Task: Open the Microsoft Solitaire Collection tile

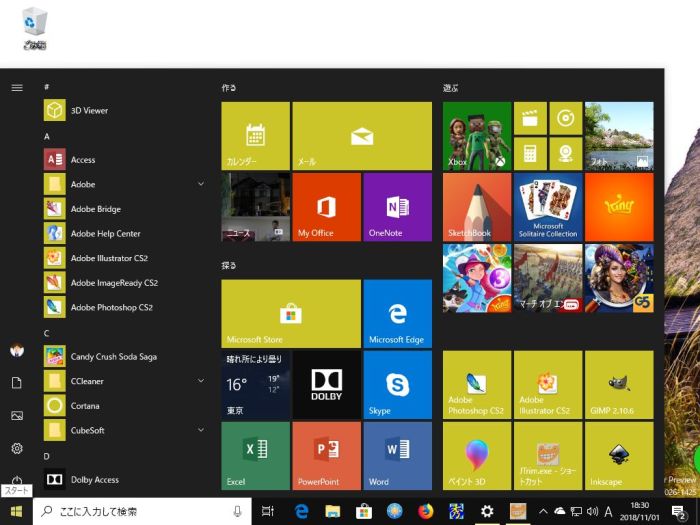Action: 547,207
